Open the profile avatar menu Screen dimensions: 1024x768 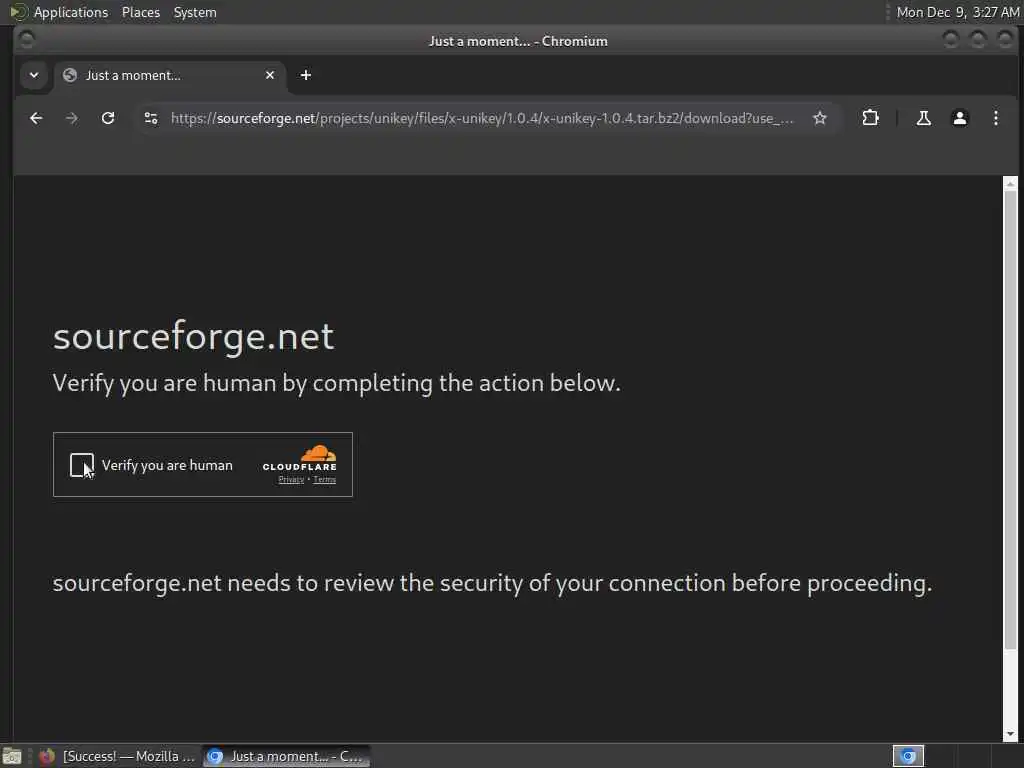coord(959,118)
